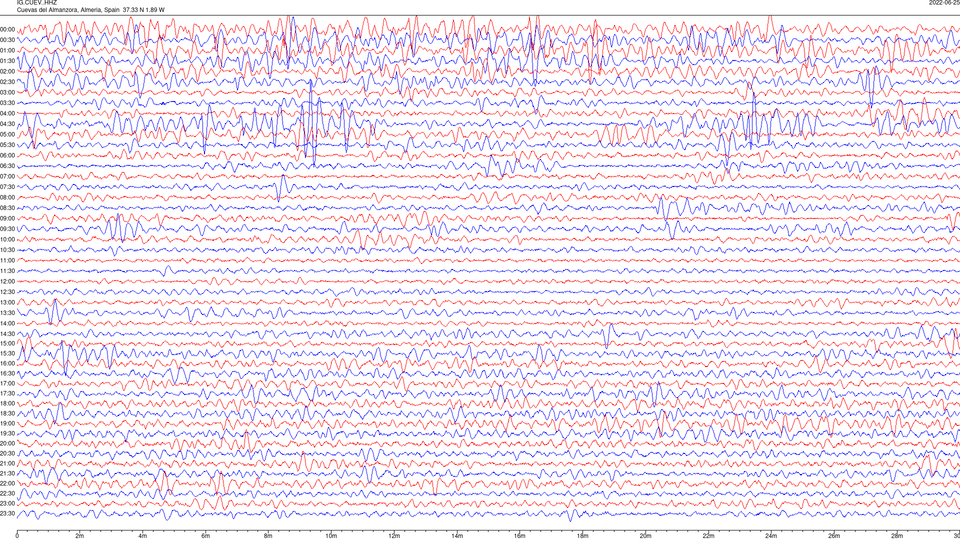Viewport: 960px width, 540px height.
Task: Click the '11:00' trace time label
Action: coord(7,260)
